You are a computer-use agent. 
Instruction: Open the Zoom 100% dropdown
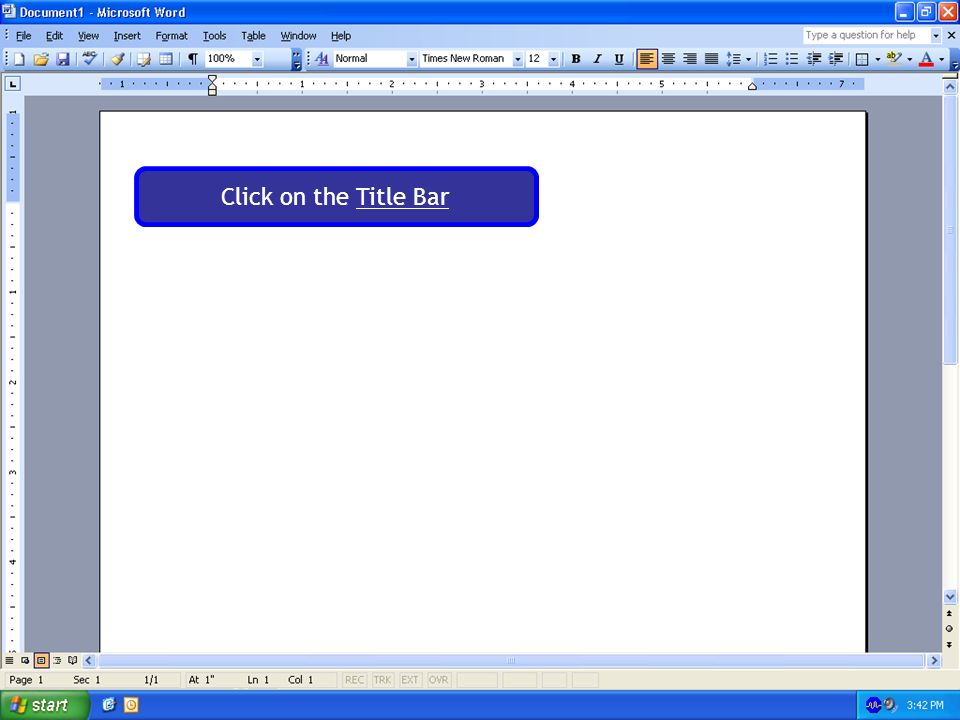(x=257, y=59)
